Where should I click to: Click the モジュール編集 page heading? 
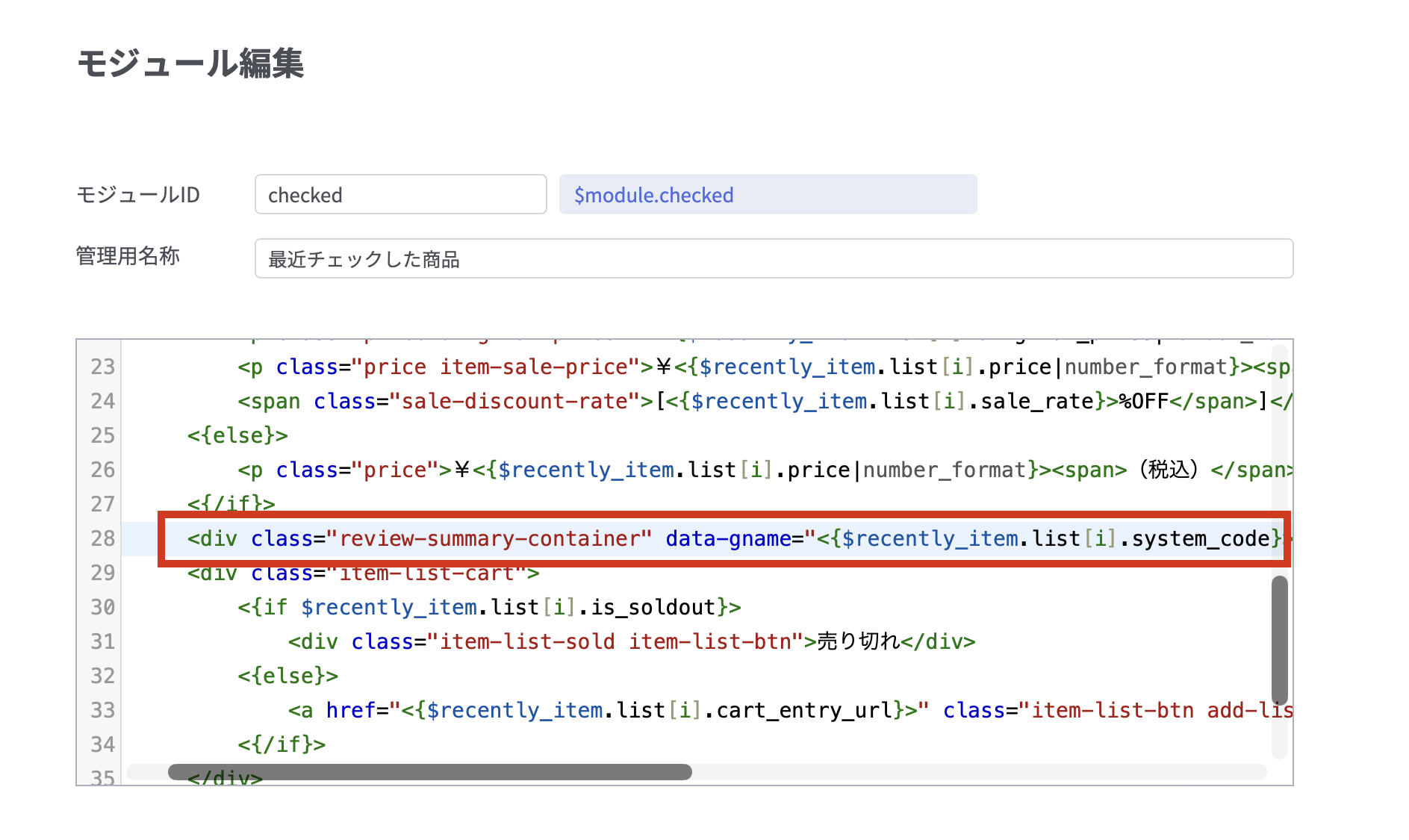(190, 63)
